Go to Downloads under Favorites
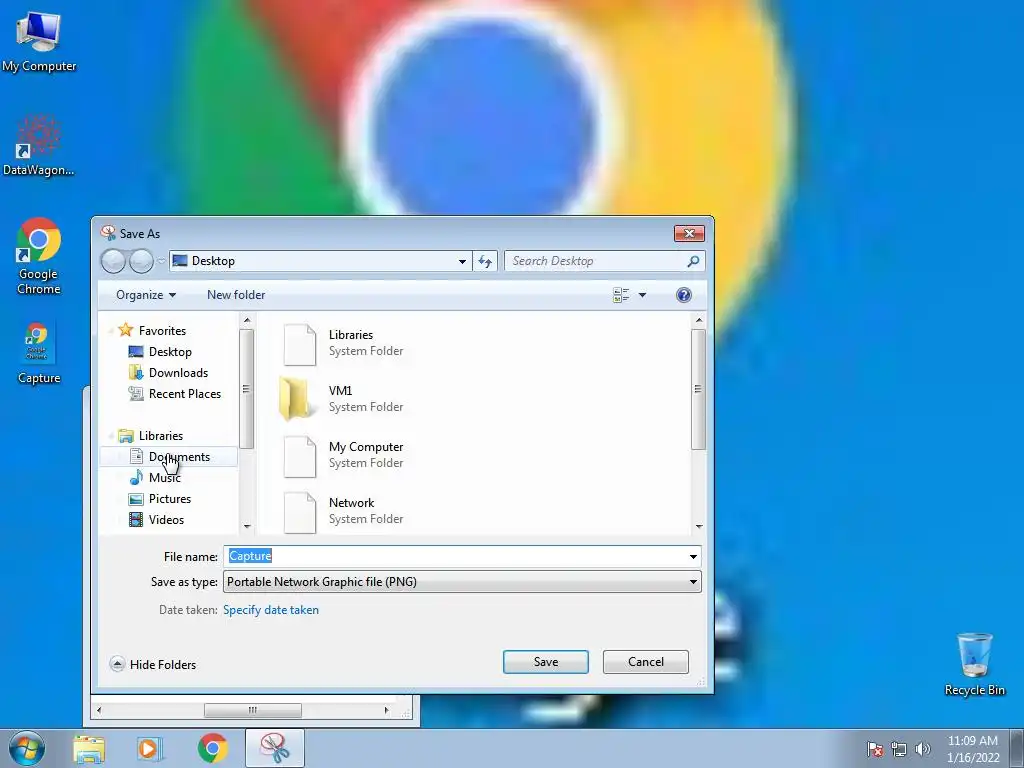This screenshot has width=1024, height=768. click(x=178, y=373)
